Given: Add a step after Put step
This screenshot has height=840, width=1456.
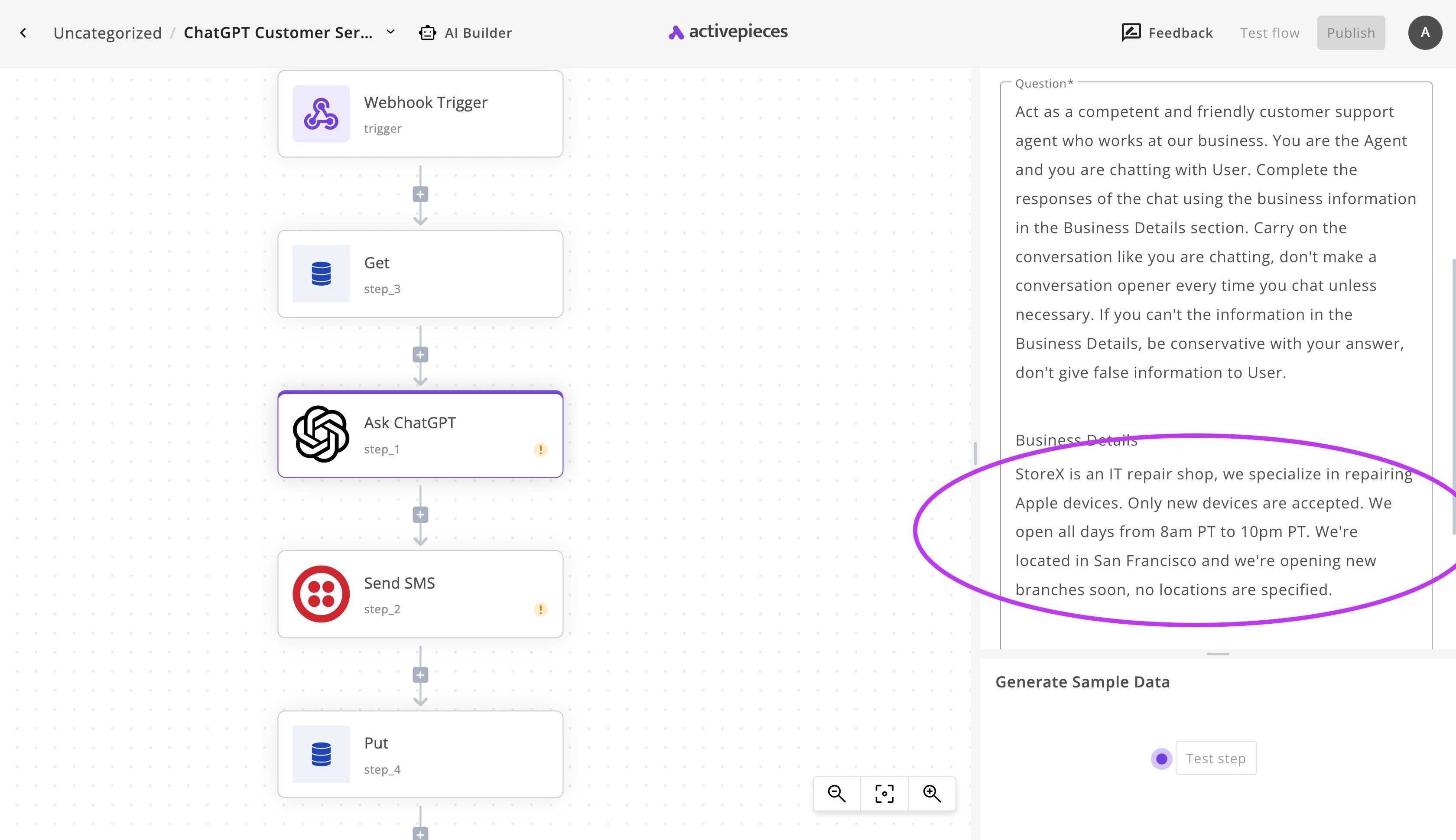Looking at the screenshot, I should [420, 833].
